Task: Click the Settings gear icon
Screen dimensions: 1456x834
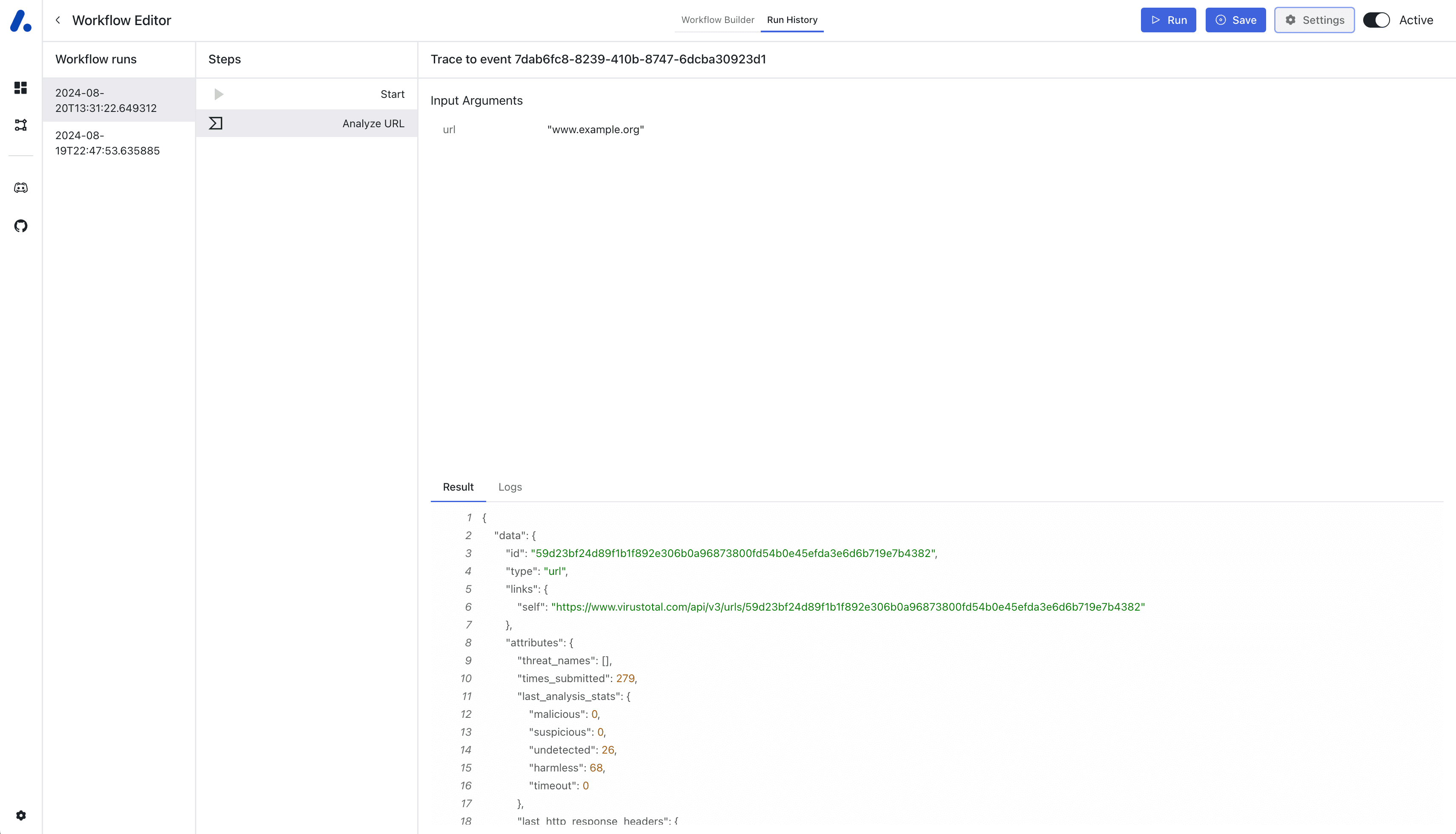Action: pyautogui.click(x=1290, y=20)
